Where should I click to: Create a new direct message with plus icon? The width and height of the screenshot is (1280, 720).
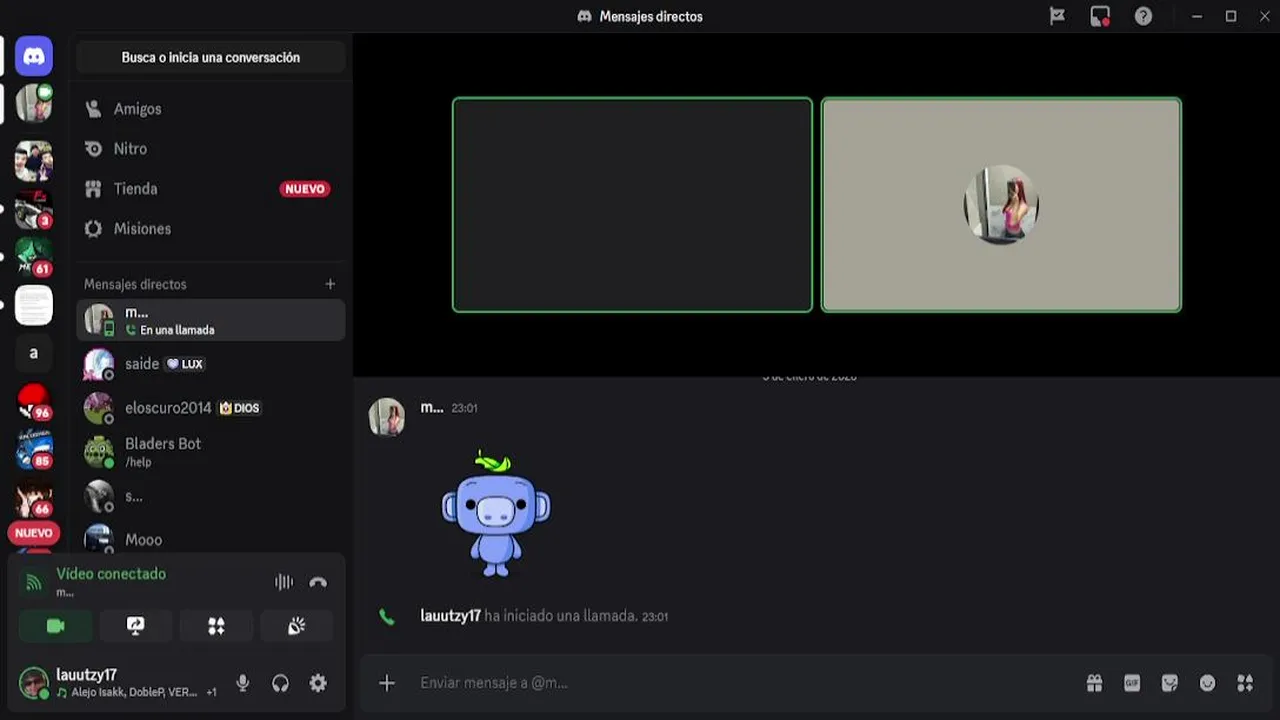pos(330,284)
